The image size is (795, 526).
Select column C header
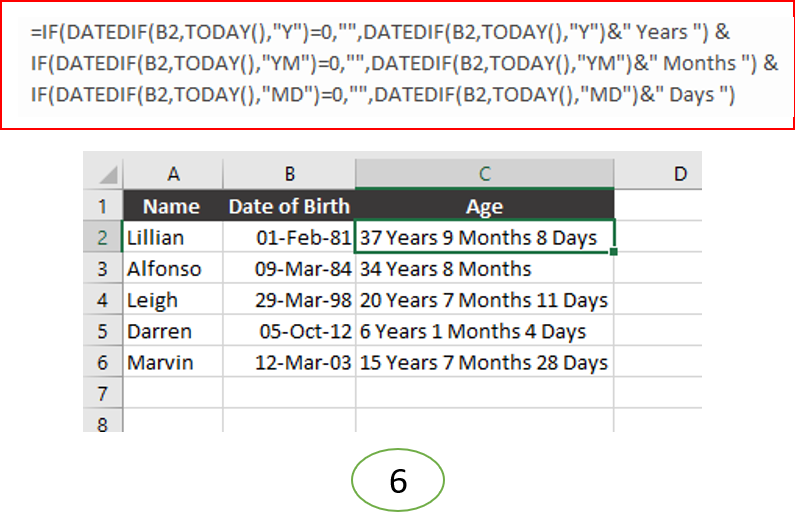(485, 174)
